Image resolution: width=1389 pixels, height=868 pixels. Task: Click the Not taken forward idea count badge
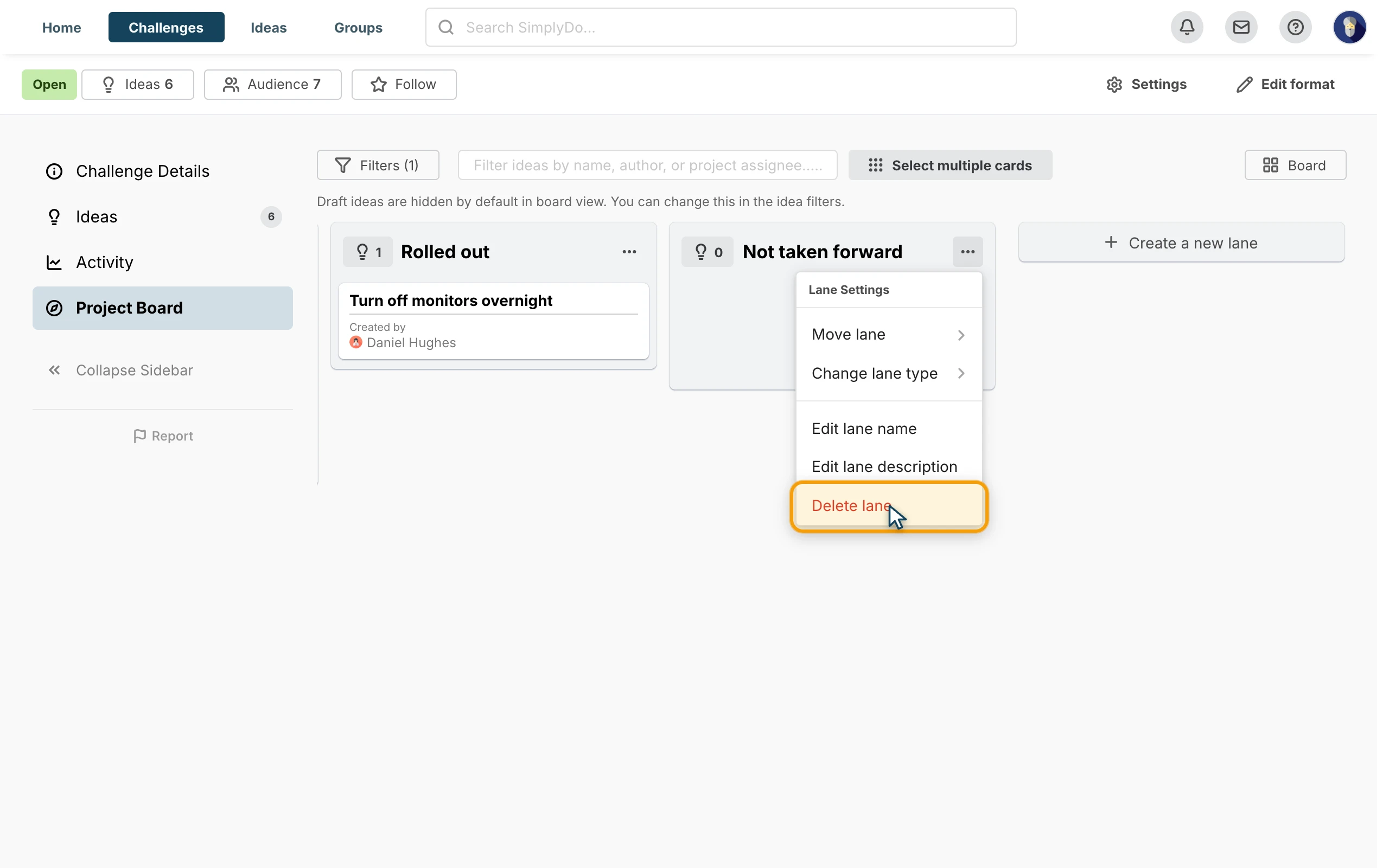tap(707, 251)
